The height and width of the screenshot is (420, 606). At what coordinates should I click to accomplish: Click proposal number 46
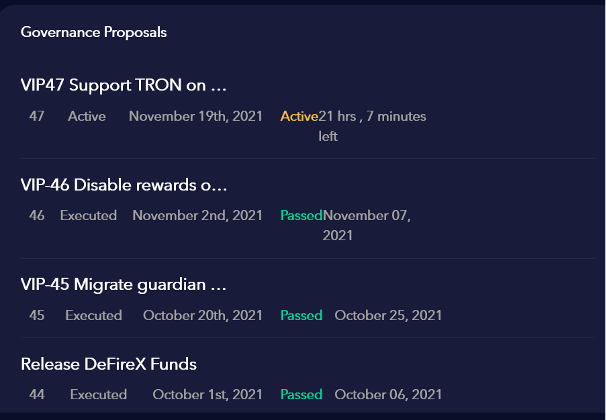[37, 215]
